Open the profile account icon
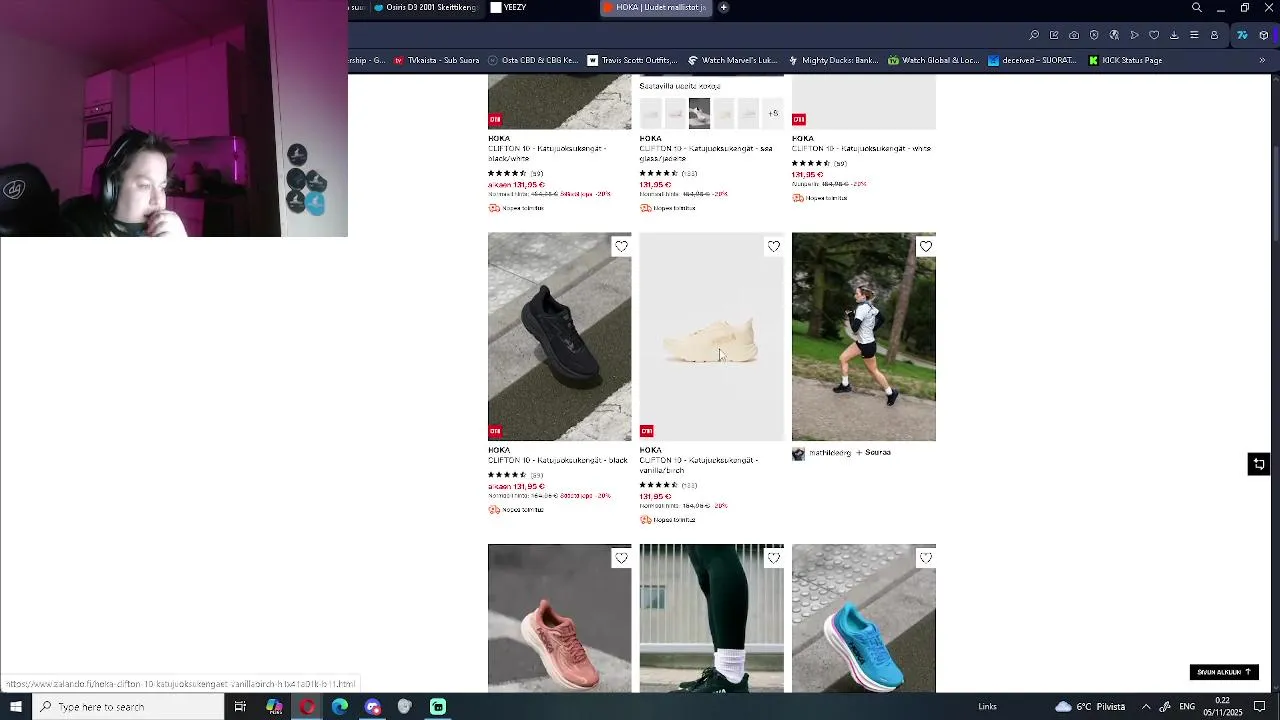Viewport: 1280px width, 720px height. point(1214,35)
